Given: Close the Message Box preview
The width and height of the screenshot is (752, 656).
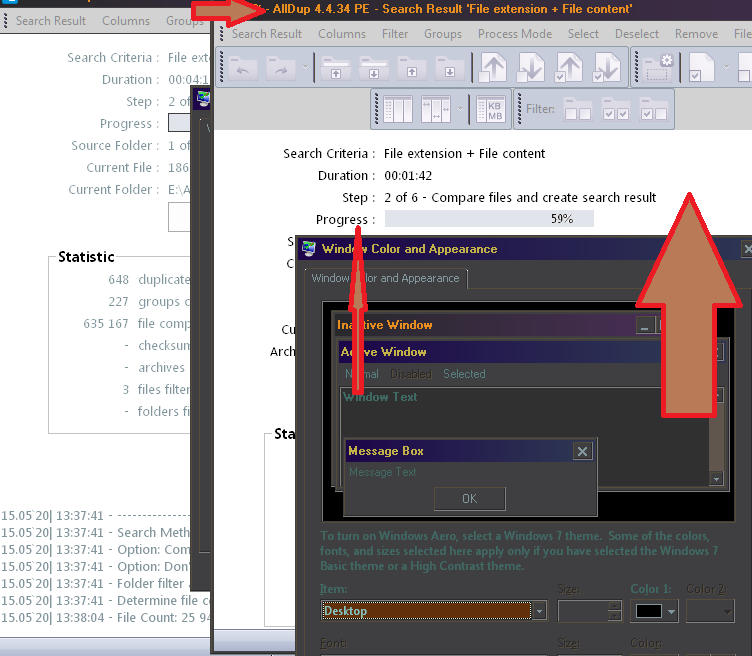Looking at the screenshot, I should (x=582, y=451).
